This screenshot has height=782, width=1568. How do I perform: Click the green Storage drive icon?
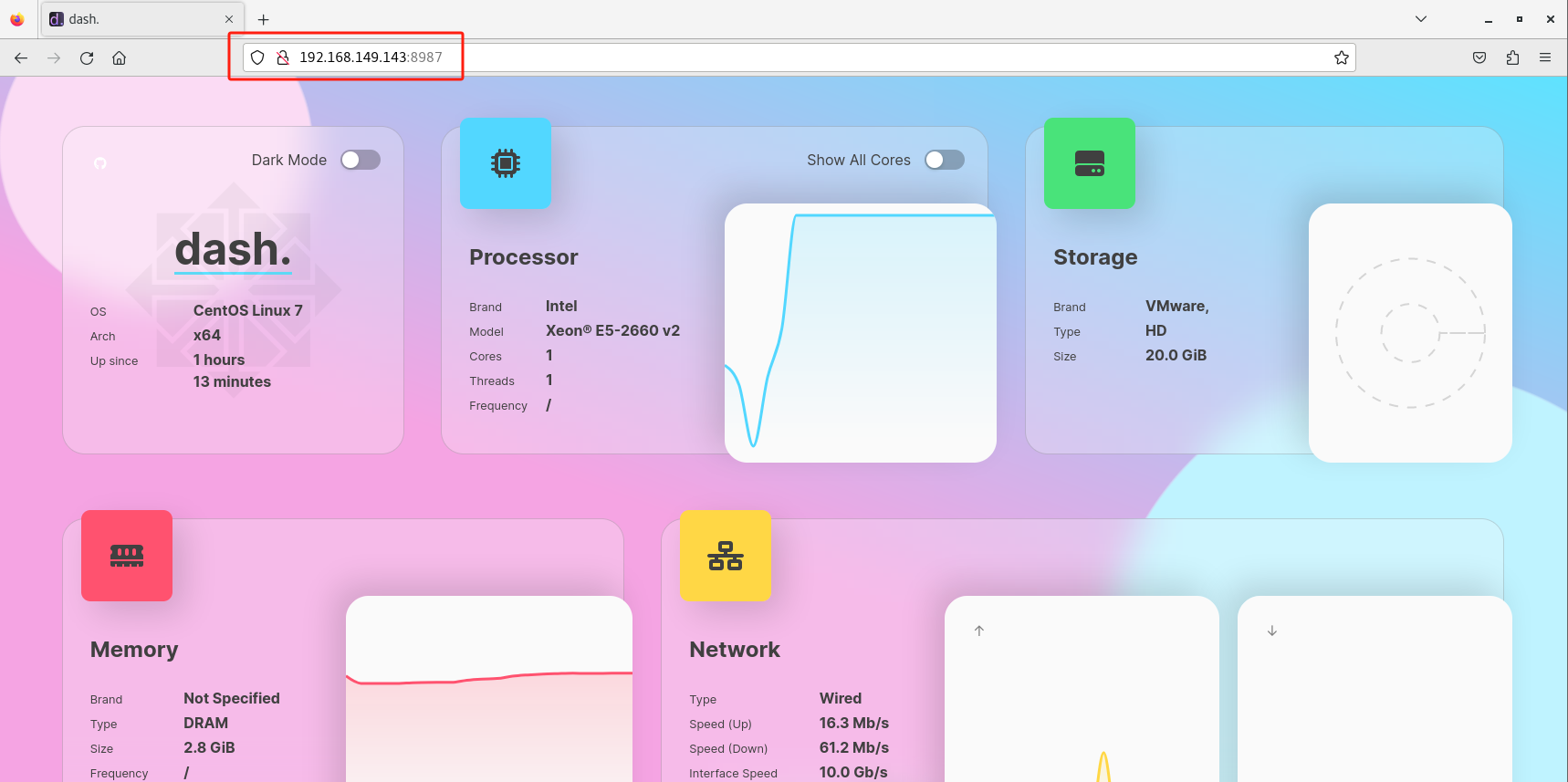[x=1089, y=163]
